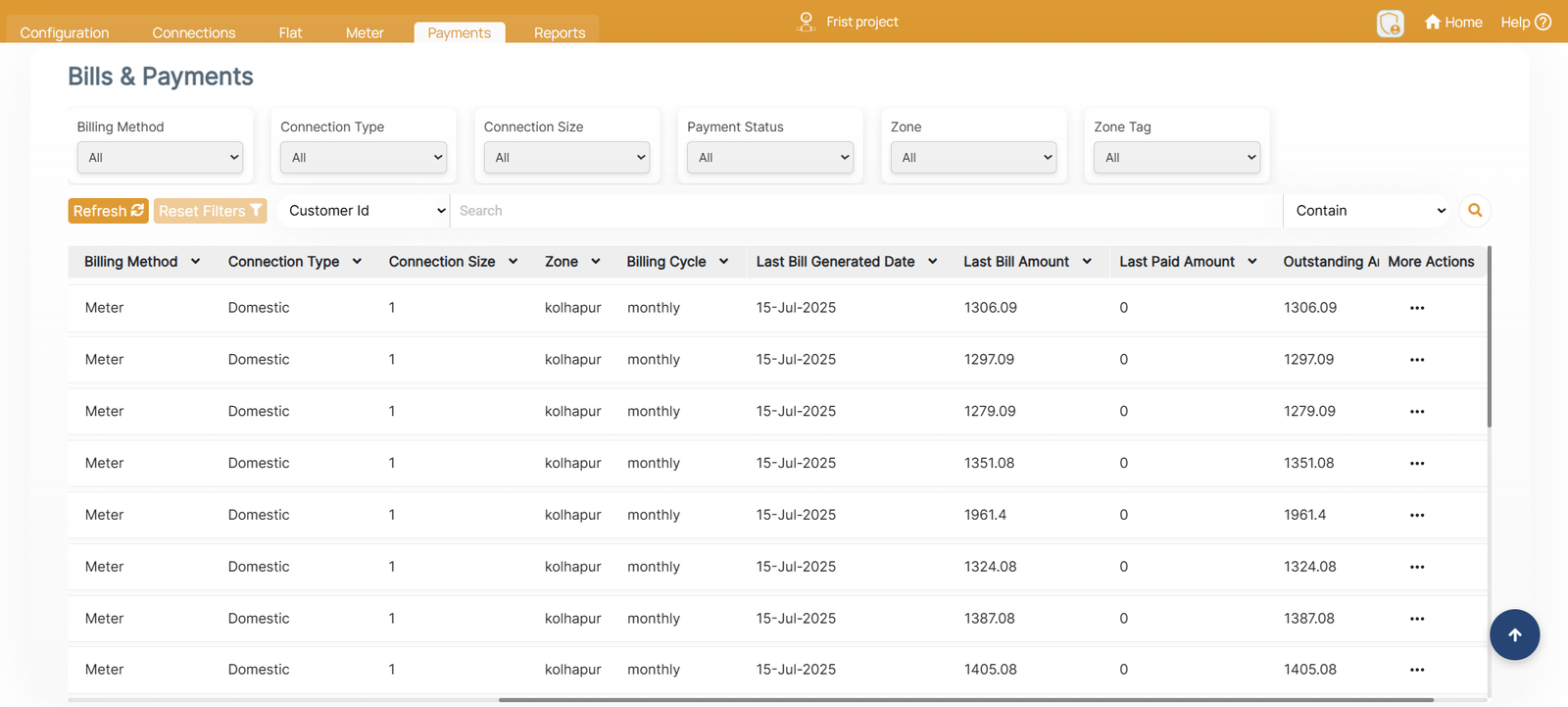This screenshot has width=1568, height=707.
Task: Open the Contain match type dropdown
Action: coord(1368,210)
